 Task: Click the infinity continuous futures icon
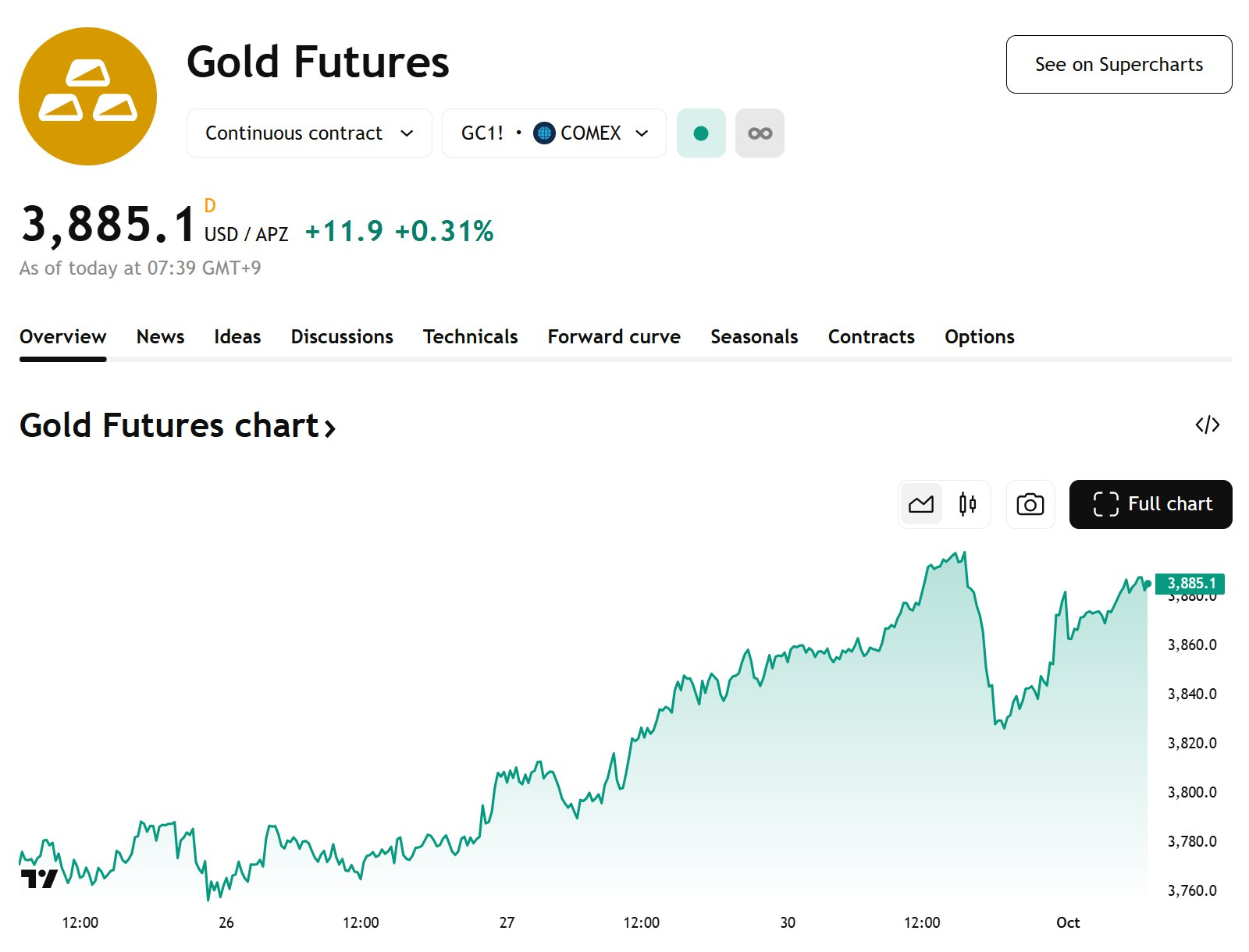760,133
